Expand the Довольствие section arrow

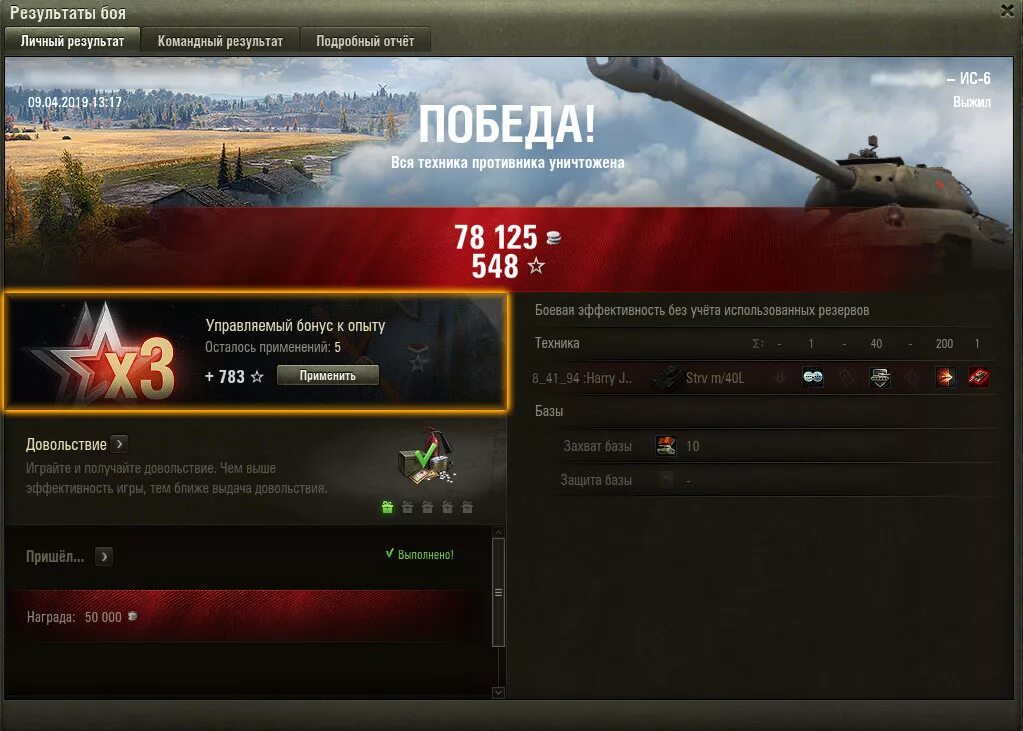pyautogui.click(x=119, y=444)
